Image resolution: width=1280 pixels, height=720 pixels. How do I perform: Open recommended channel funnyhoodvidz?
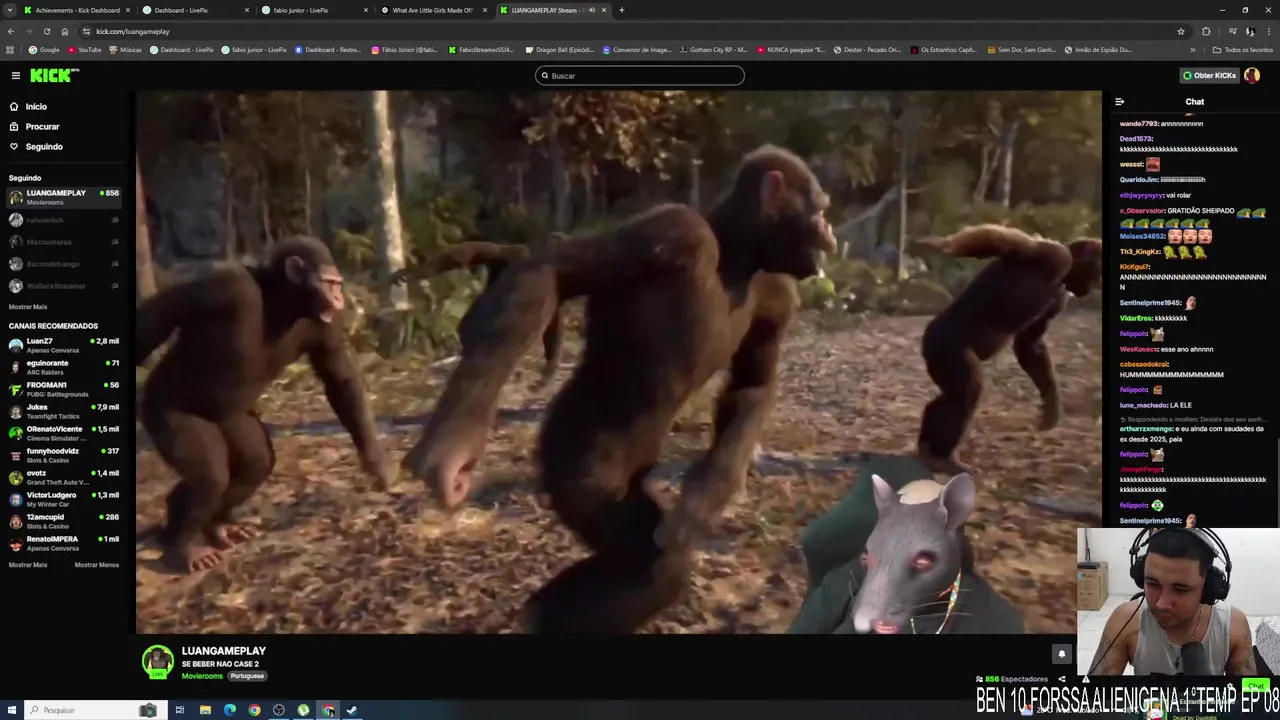point(64,455)
